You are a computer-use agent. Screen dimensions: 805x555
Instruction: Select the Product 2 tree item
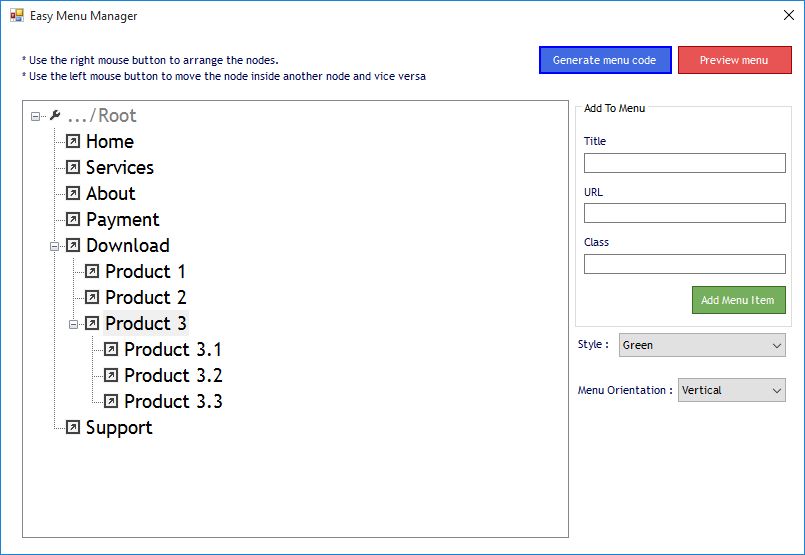click(x=145, y=298)
